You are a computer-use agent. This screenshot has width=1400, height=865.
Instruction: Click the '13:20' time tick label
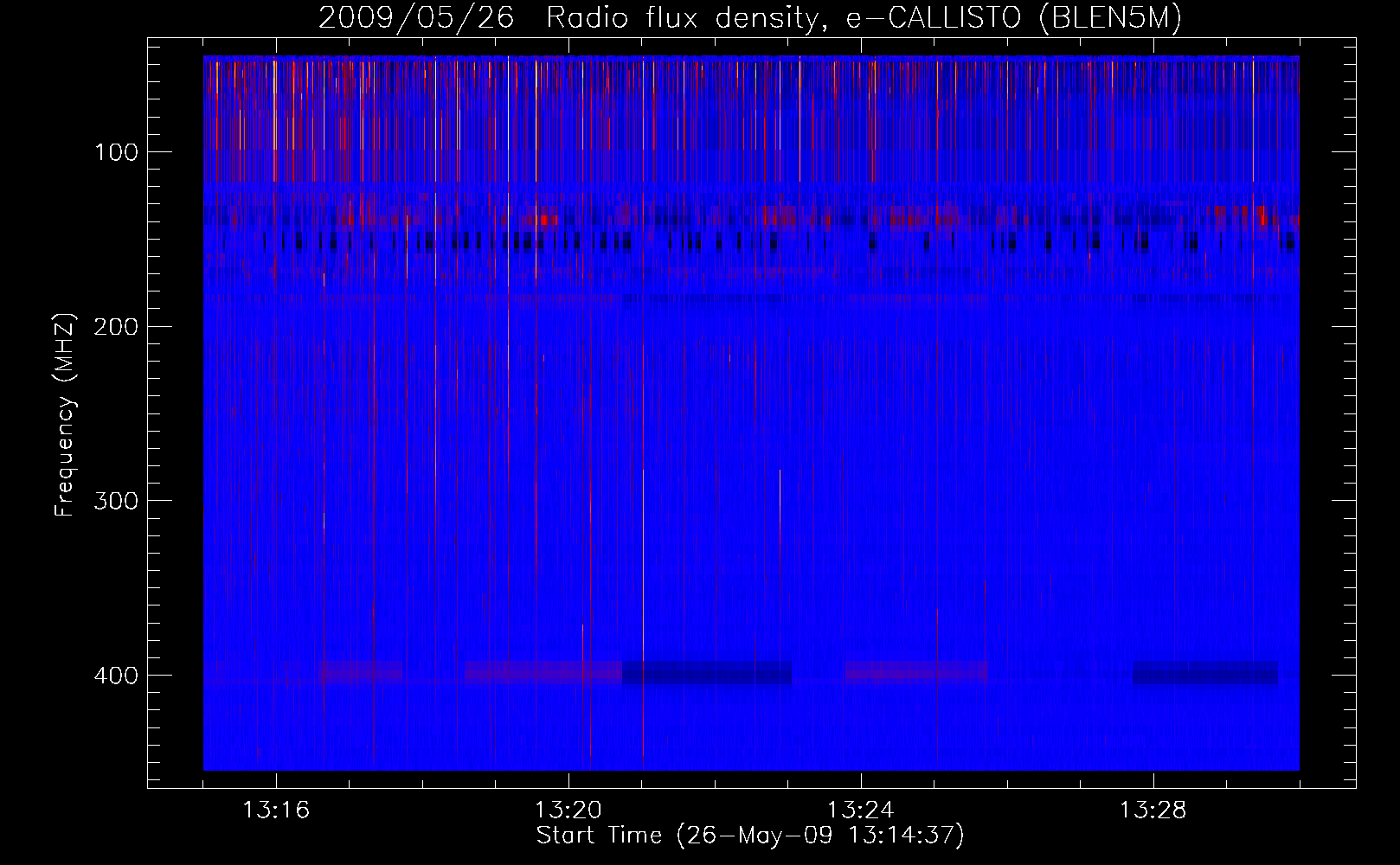568,811
